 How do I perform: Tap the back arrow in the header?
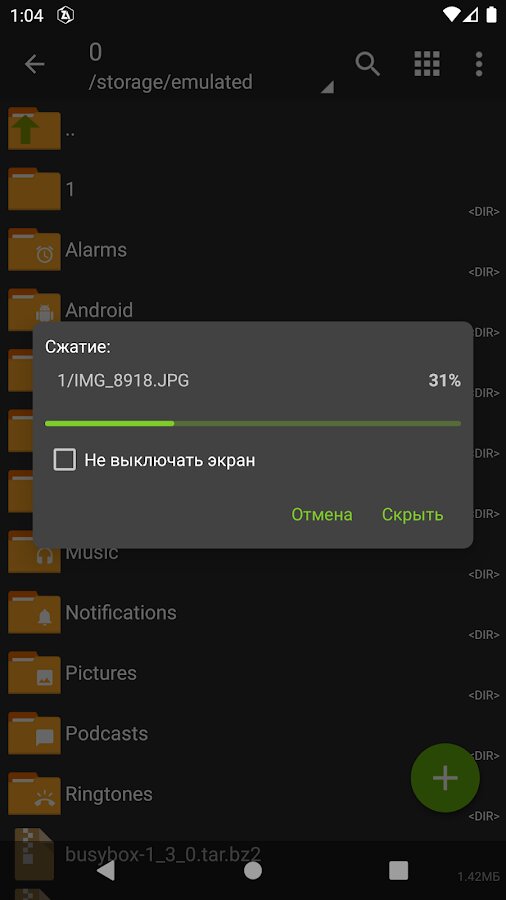34,64
